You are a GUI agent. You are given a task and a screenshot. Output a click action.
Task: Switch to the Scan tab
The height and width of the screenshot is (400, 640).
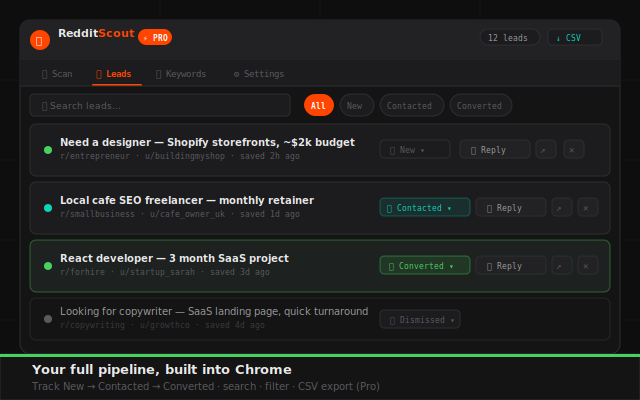click(57, 74)
